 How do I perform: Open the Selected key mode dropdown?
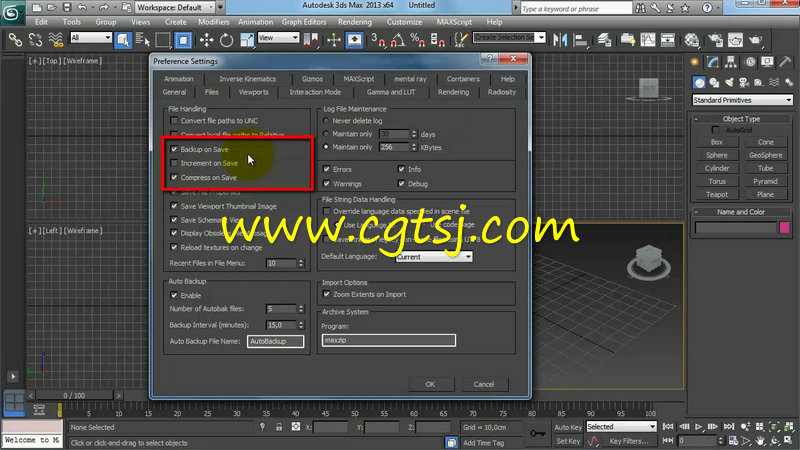(x=621, y=427)
